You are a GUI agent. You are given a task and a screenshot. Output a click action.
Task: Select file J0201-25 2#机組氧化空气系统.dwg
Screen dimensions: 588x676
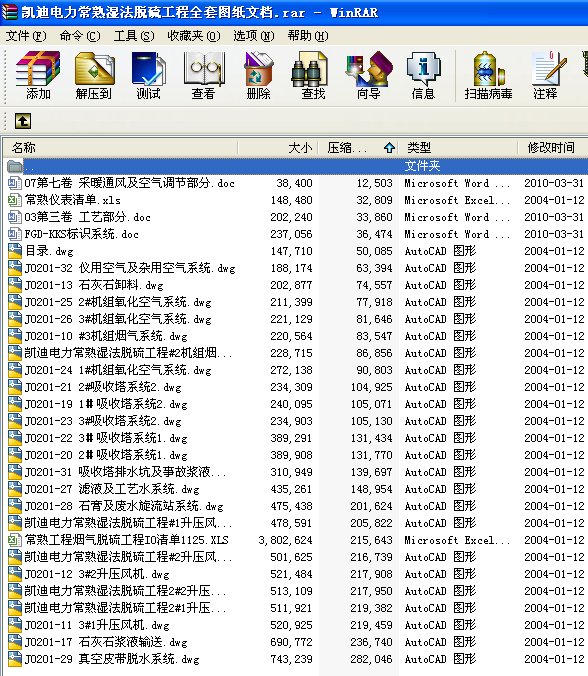pyautogui.click(x=118, y=302)
